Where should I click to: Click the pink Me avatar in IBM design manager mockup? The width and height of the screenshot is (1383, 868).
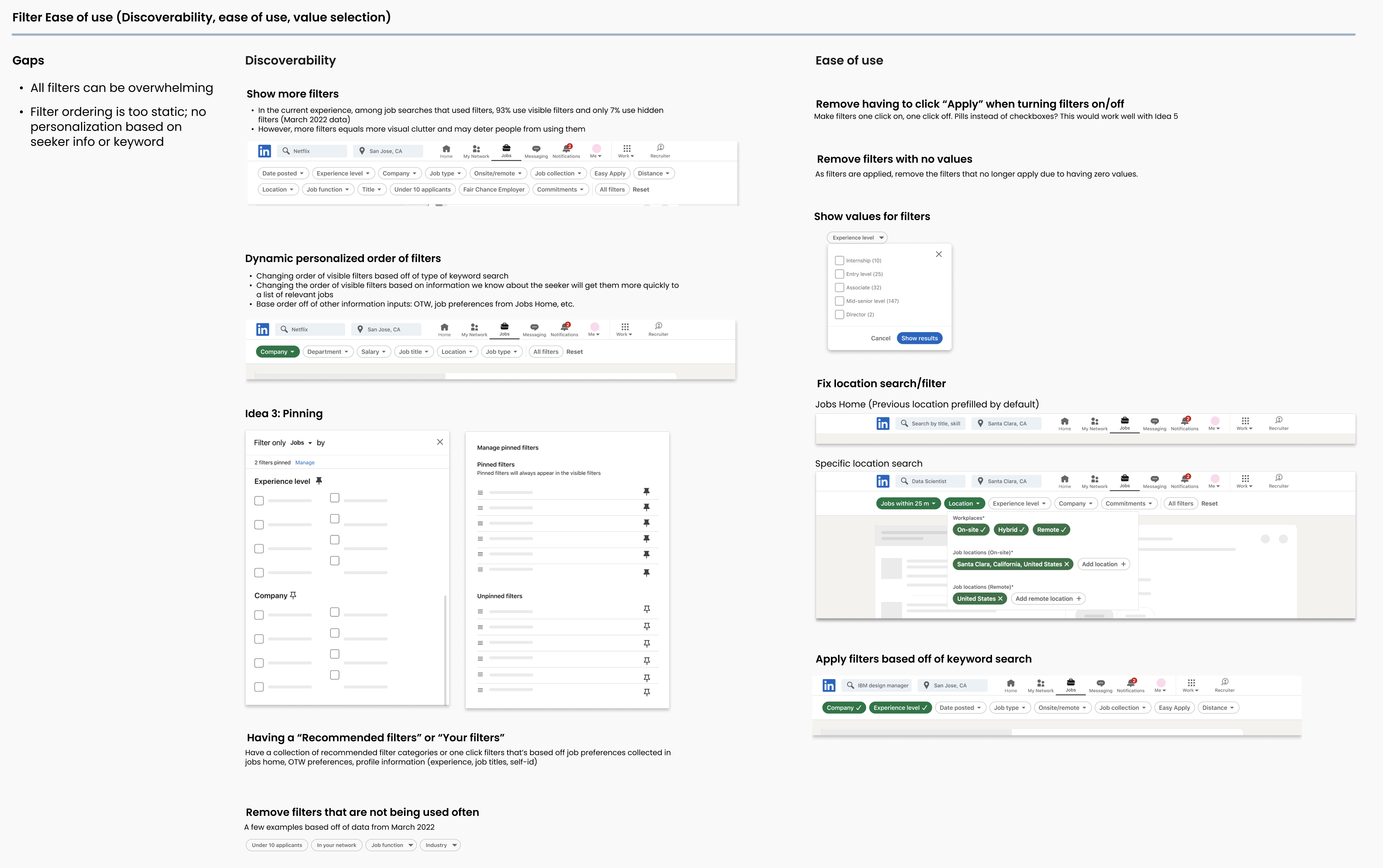1161,683
